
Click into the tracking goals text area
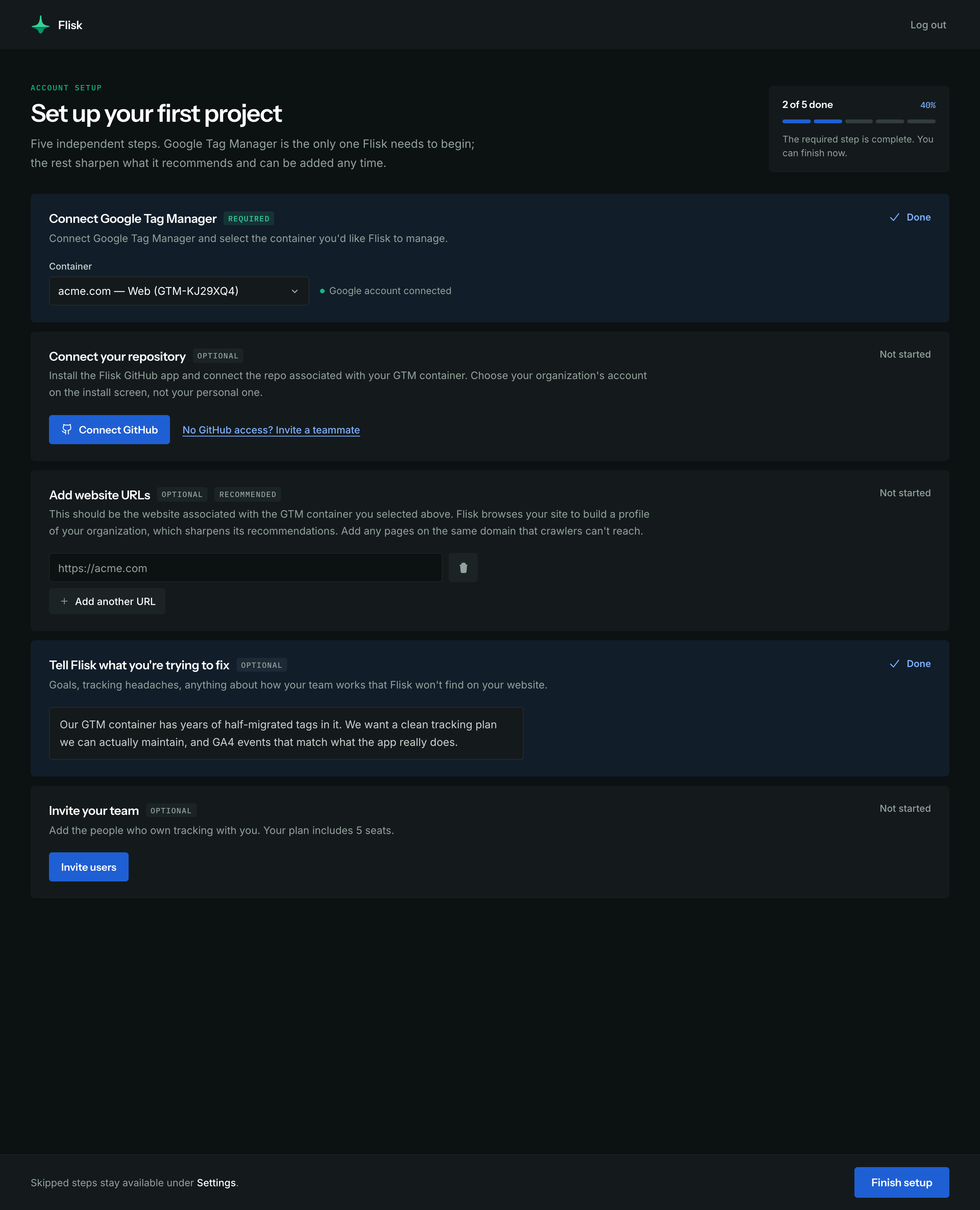pyautogui.click(x=286, y=733)
